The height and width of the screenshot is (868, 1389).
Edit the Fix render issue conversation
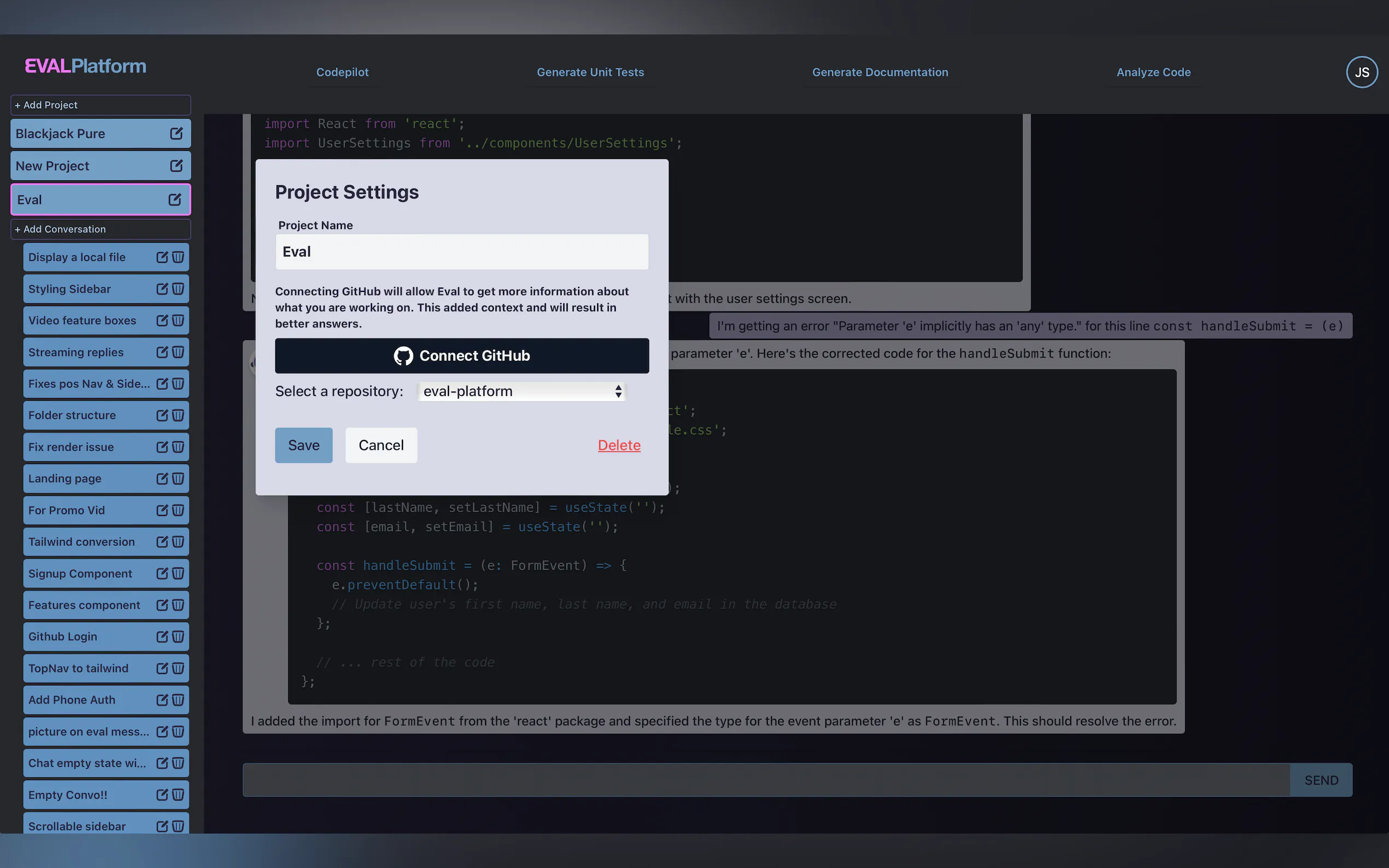162,447
